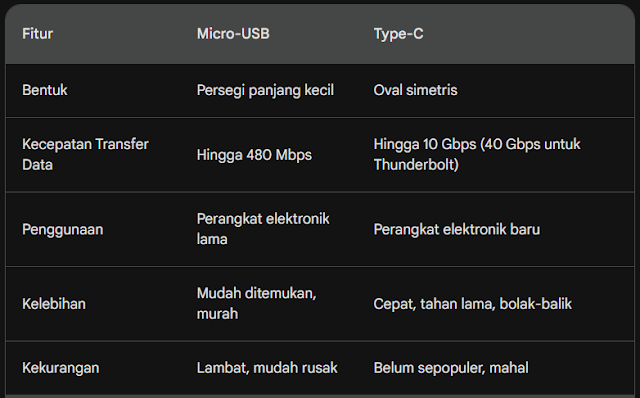The height and width of the screenshot is (398, 640).
Task: Select the Kecepatan Transfer Data label
Action: [x=85, y=154]
